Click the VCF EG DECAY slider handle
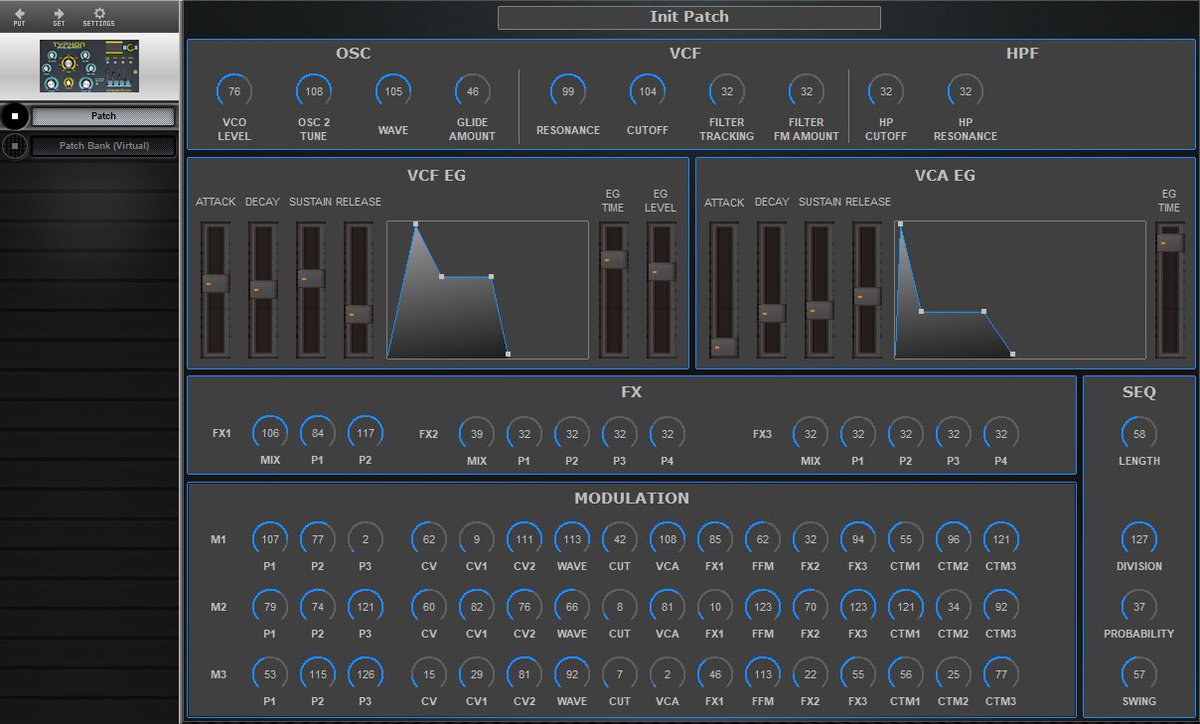Viewport: 1200px width, 724px height. (263, 290)
